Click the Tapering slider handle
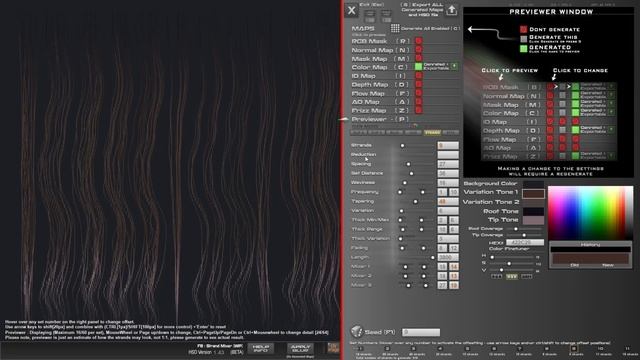 tap(415, 202)
